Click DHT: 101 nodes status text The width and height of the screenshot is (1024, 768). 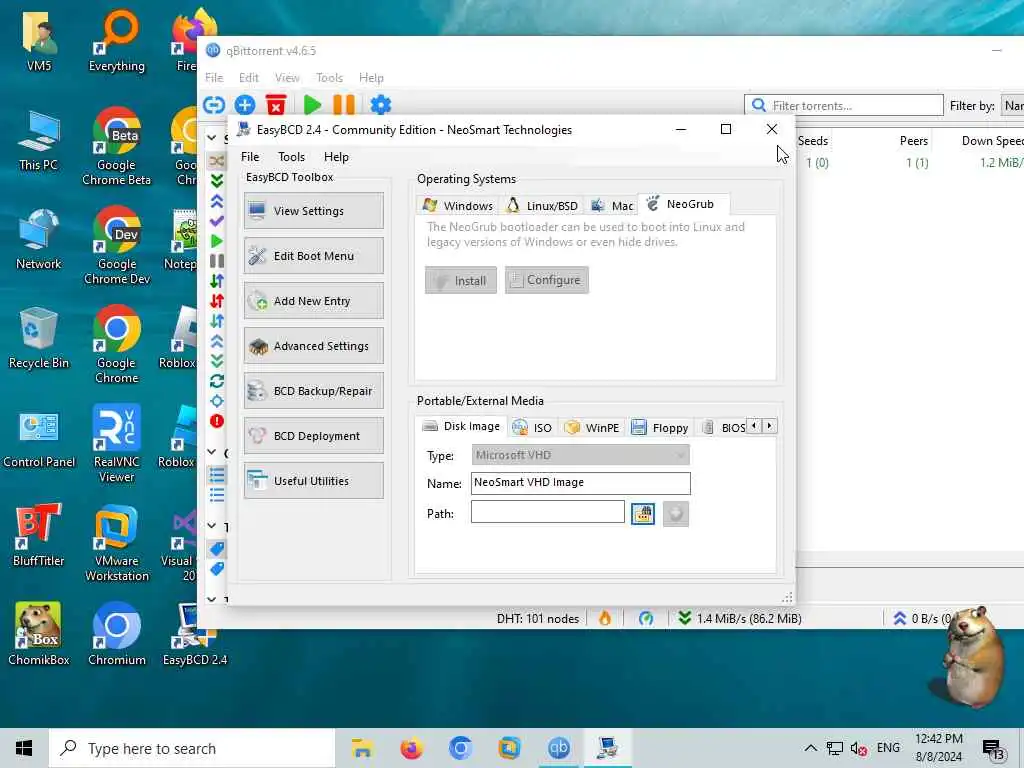[537, 618]
